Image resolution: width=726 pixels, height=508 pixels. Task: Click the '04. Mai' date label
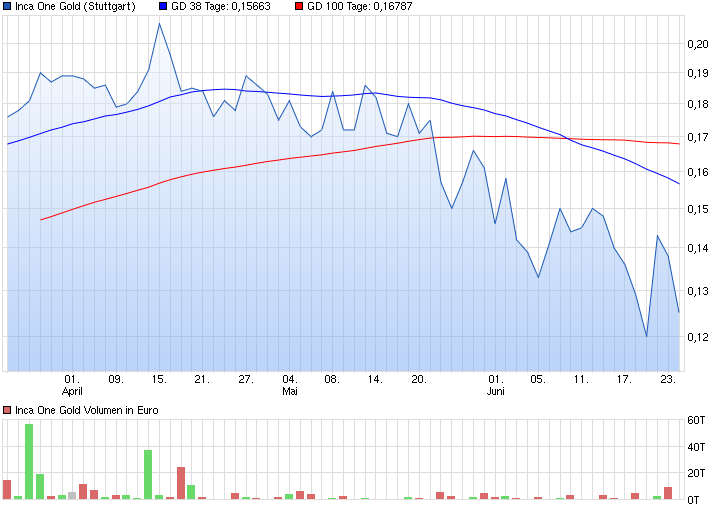tap(289, 385)
